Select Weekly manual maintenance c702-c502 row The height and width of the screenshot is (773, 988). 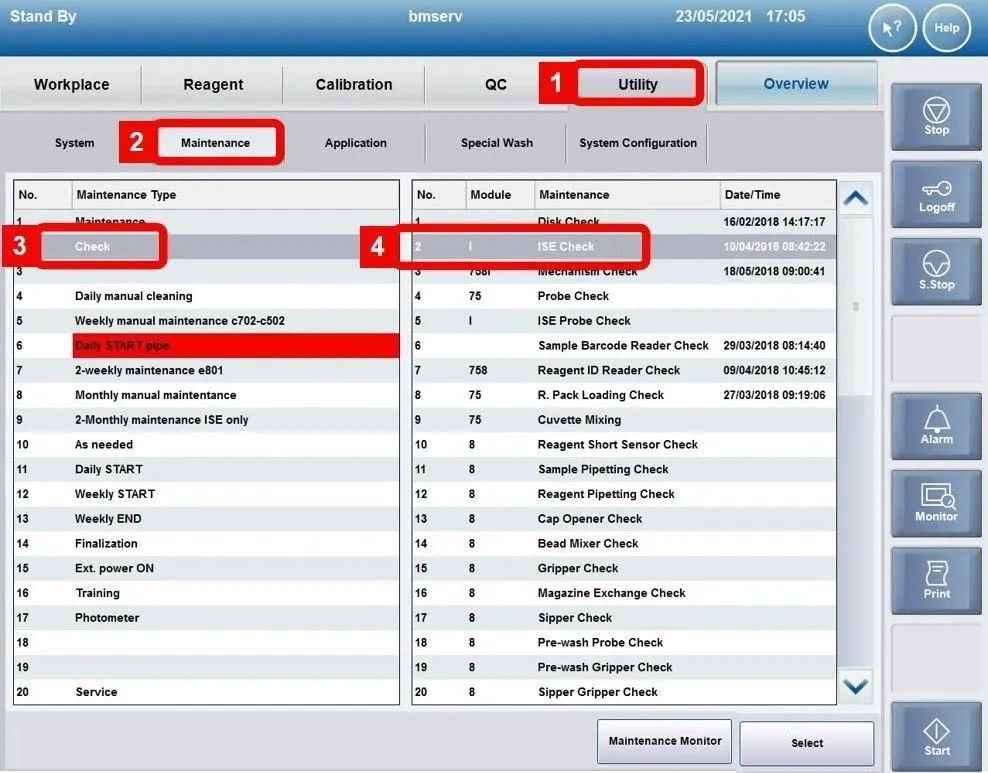207,321
